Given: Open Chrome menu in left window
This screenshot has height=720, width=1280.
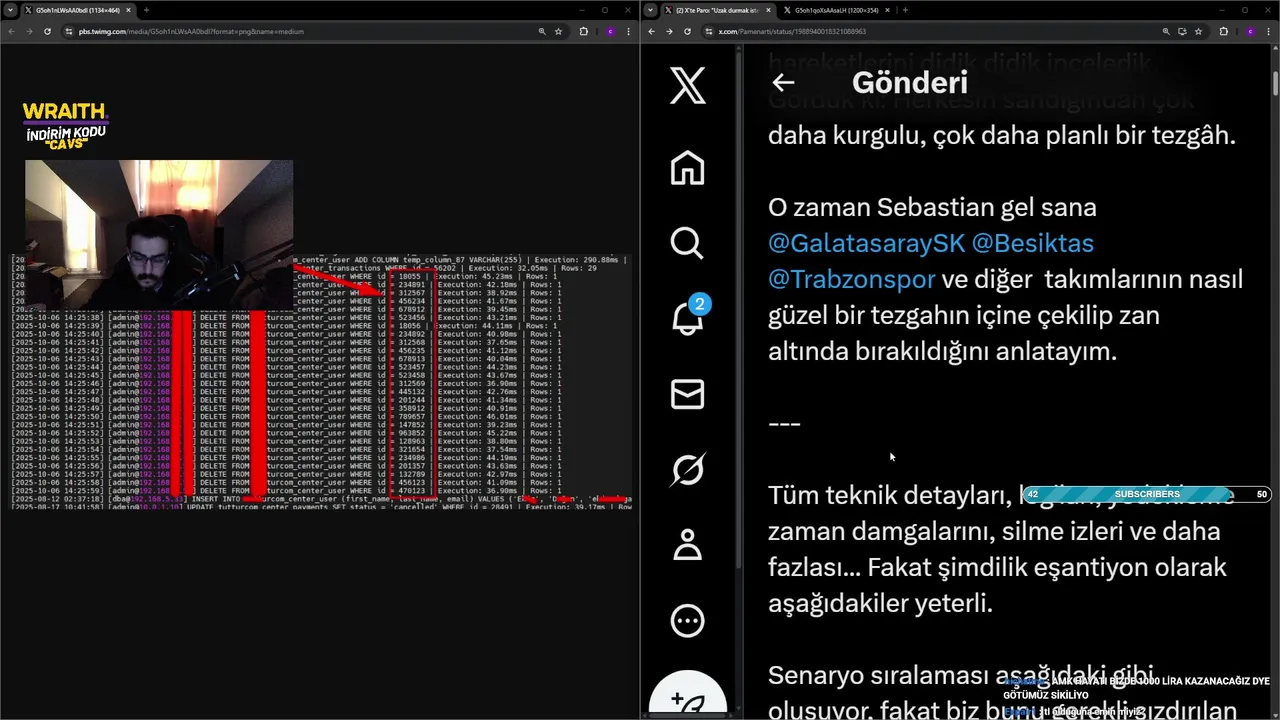Looking at the screenshot, I should pos(629,31).
